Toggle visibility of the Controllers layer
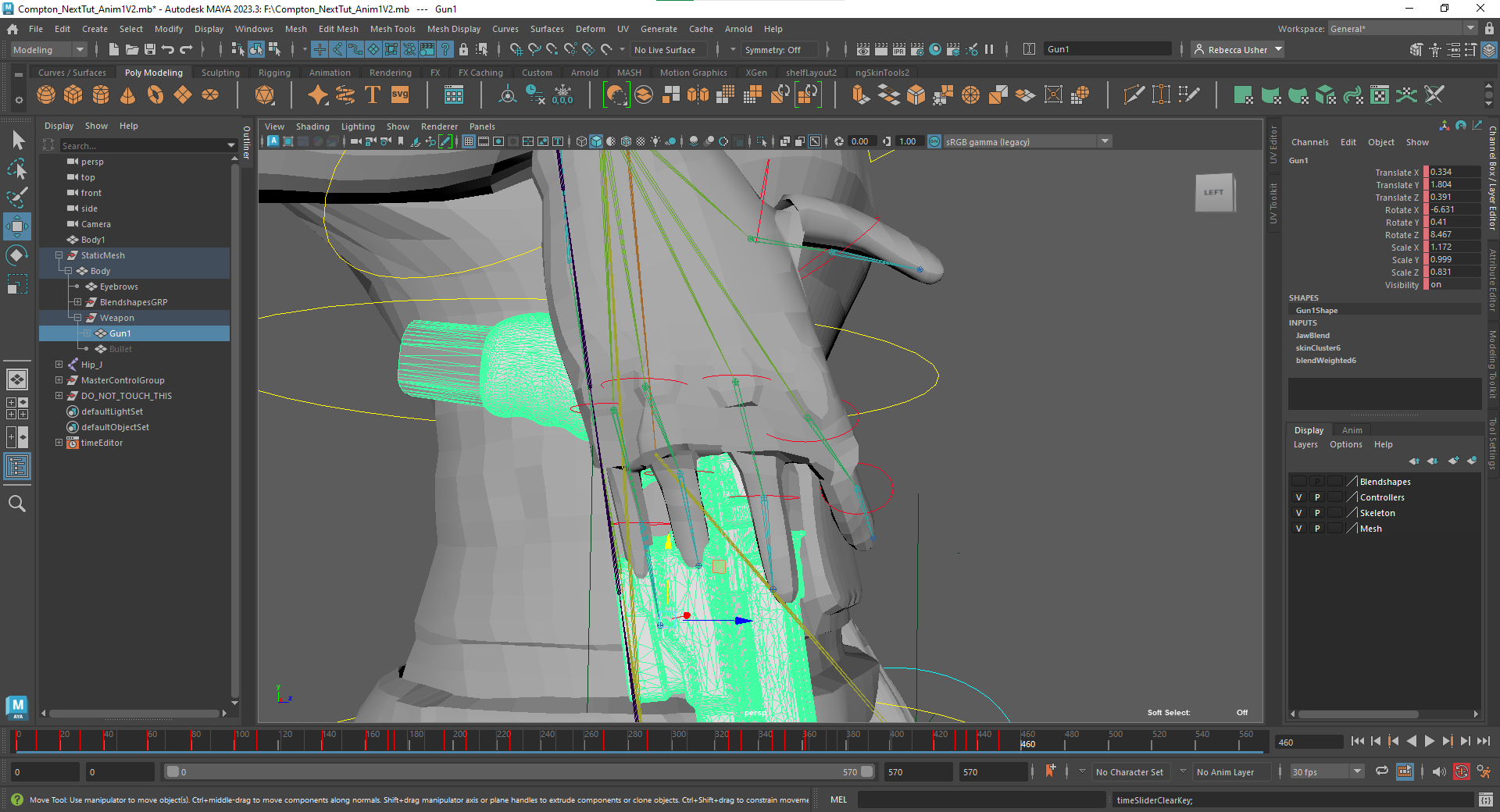 pyautogui.click(x=1298, y=497)
